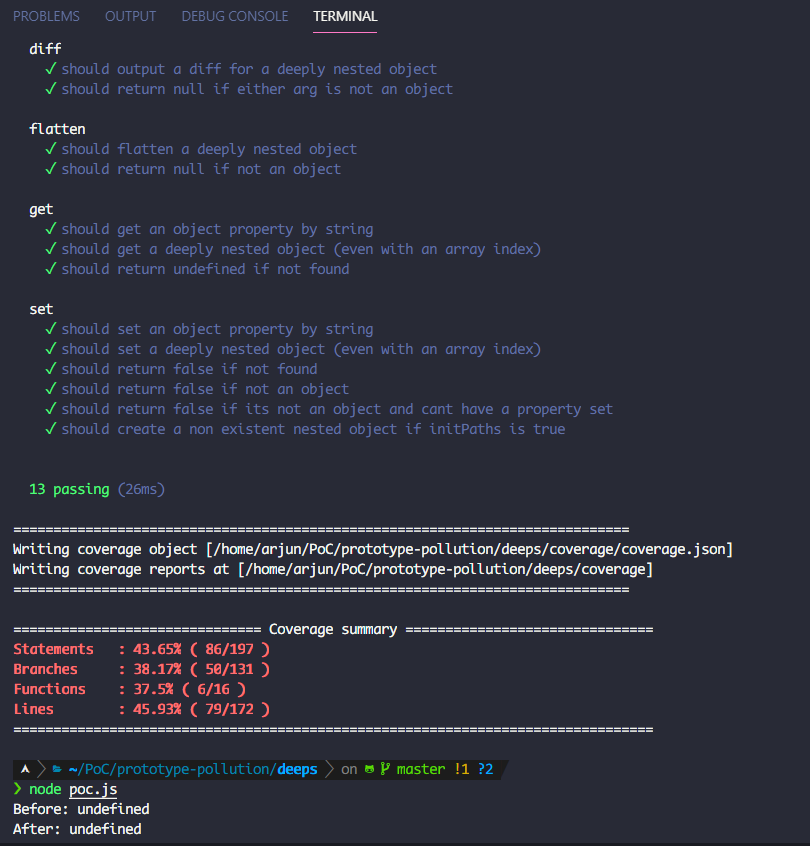Click 'should return null if not an object'
Image resolution: width=810 pixels, height=846 pixels.
coord(201,169)
